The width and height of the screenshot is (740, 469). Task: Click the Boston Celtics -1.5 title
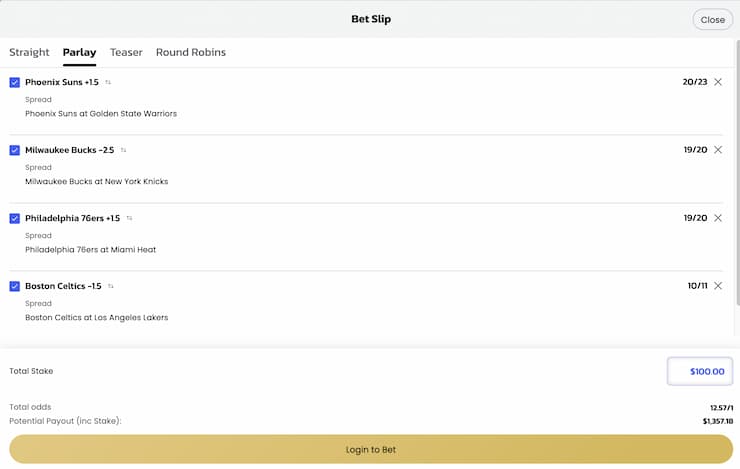click(63, 286)
